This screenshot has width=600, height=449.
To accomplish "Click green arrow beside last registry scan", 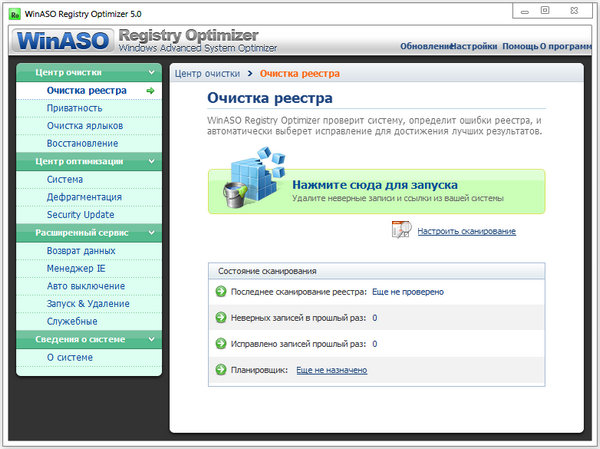I will click(221, 292).
